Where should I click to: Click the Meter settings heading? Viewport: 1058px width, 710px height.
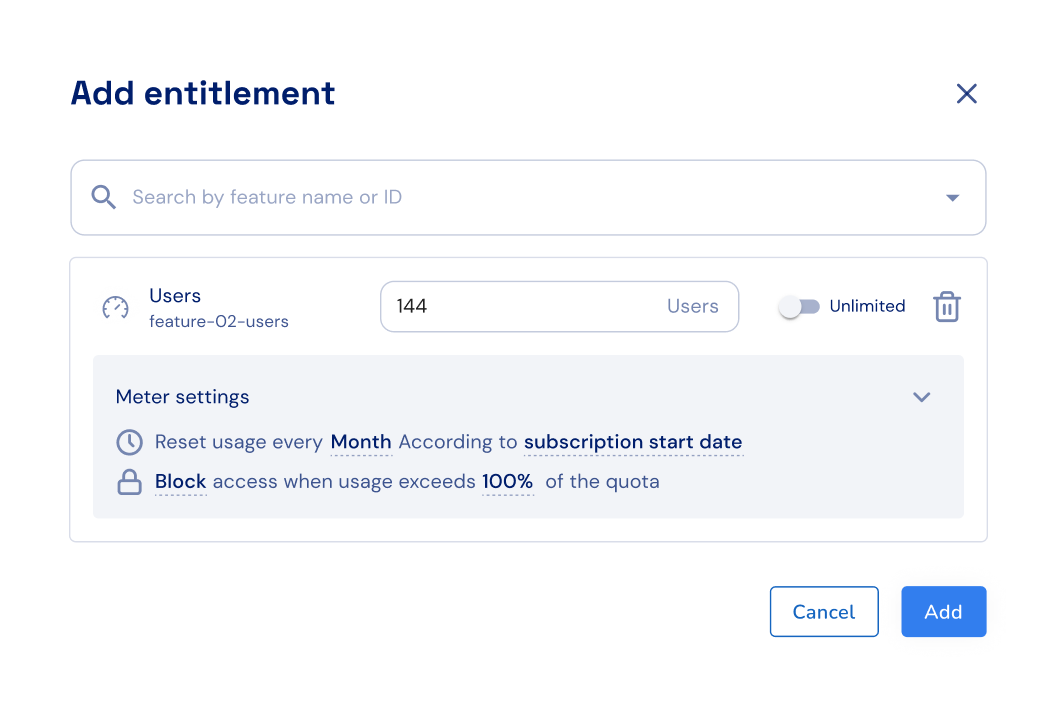[x=183, y=397]
